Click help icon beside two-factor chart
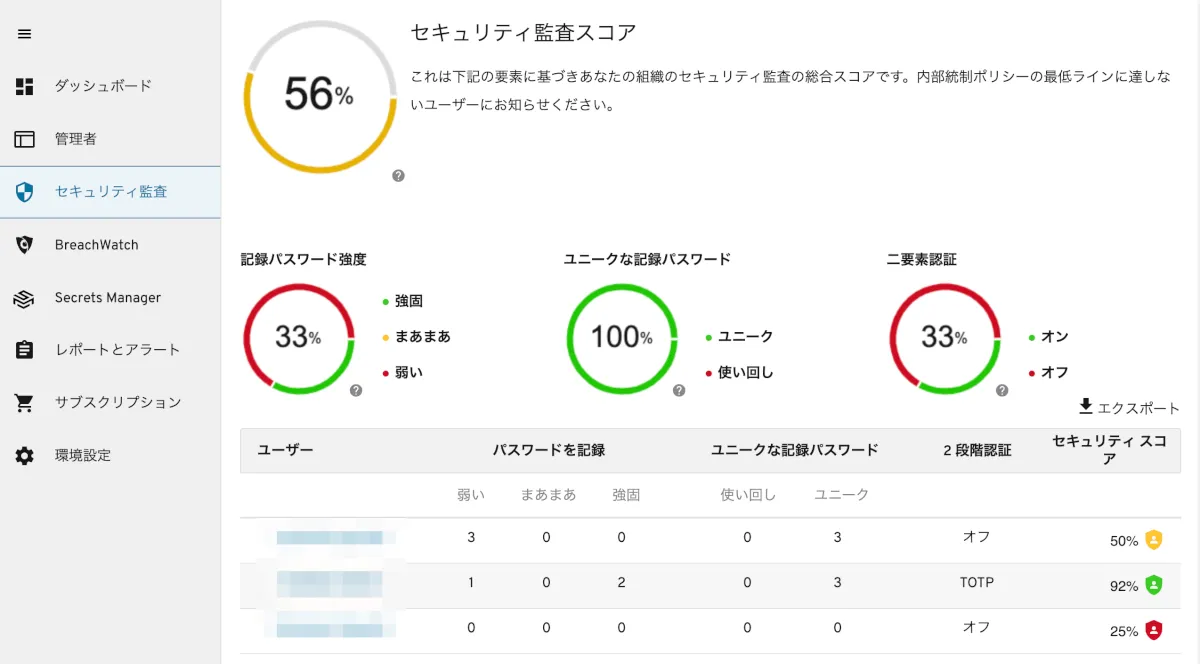The image size is (1200, 664). (1002, 391)
